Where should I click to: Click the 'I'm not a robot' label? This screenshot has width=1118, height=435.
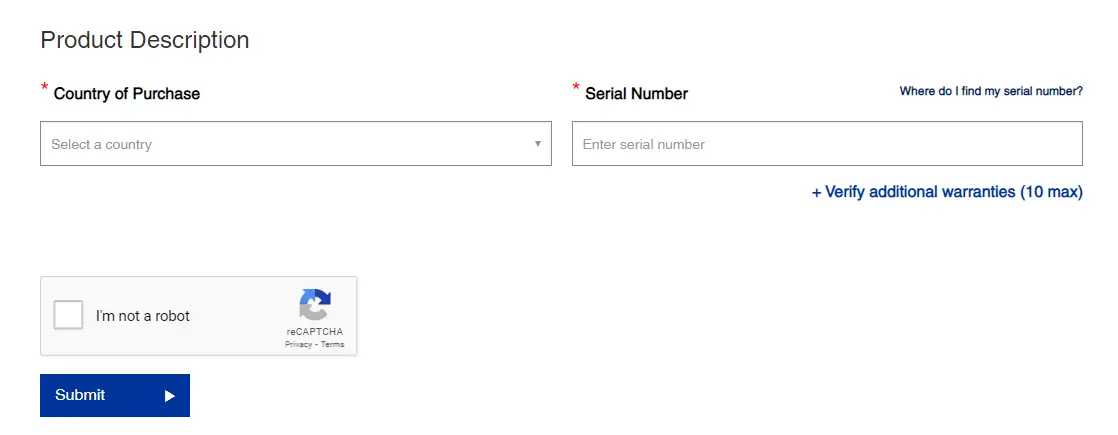pyautogui.click(x=143, y=316)
